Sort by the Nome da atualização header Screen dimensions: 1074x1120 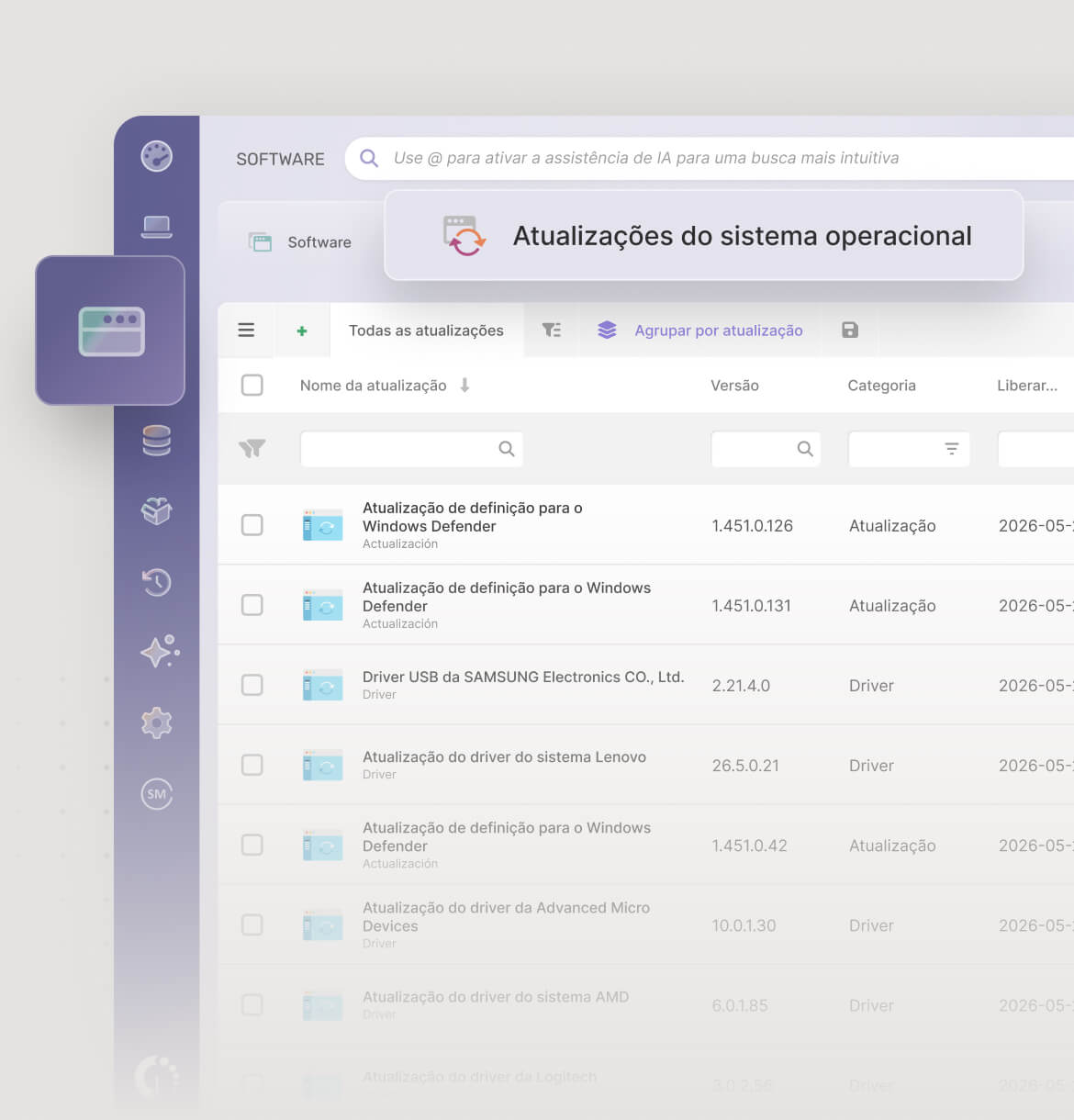[x=374, y=386]
